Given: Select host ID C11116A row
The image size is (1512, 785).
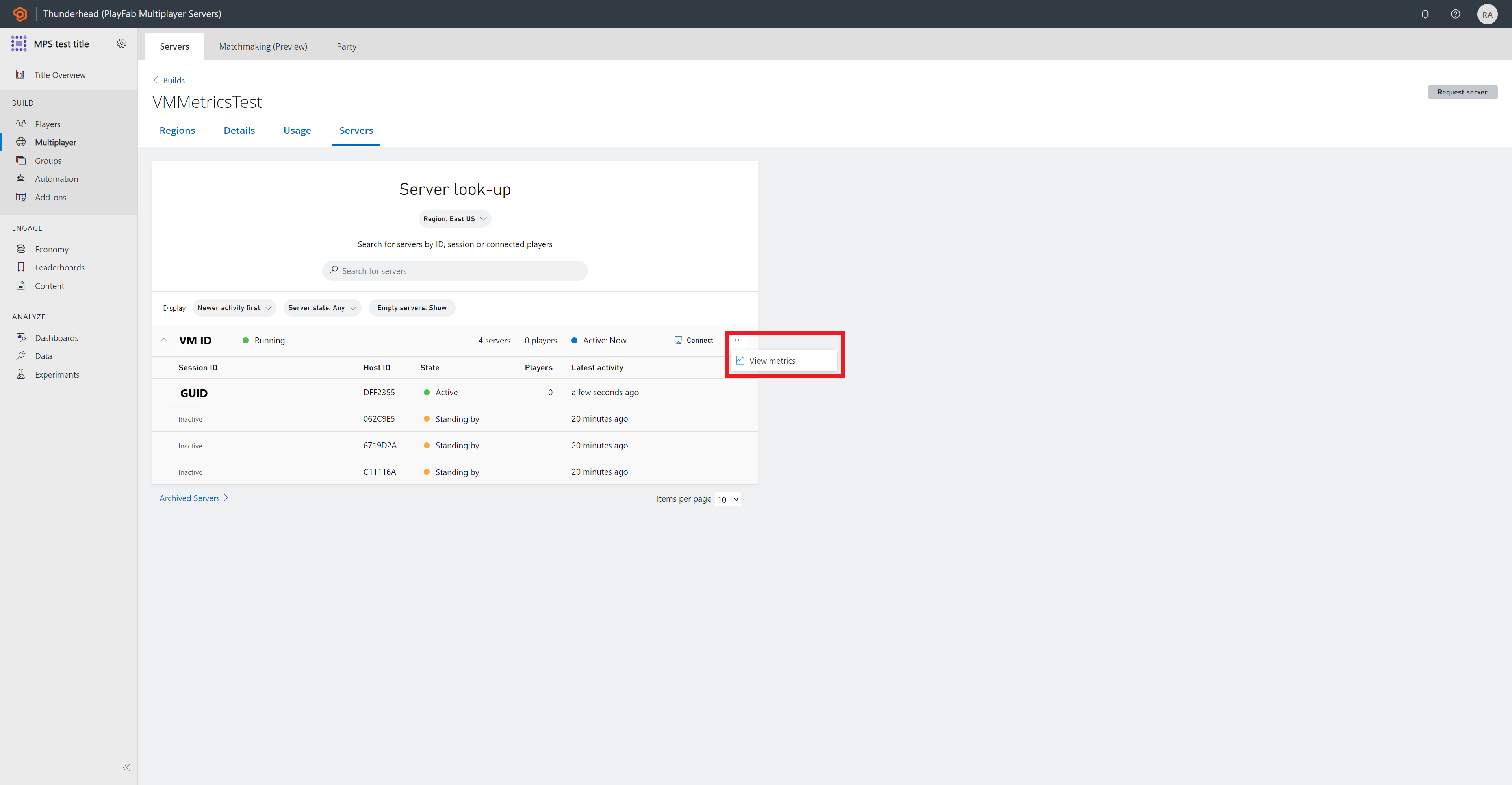Looking at the screenshot, I should pos(455,472).
